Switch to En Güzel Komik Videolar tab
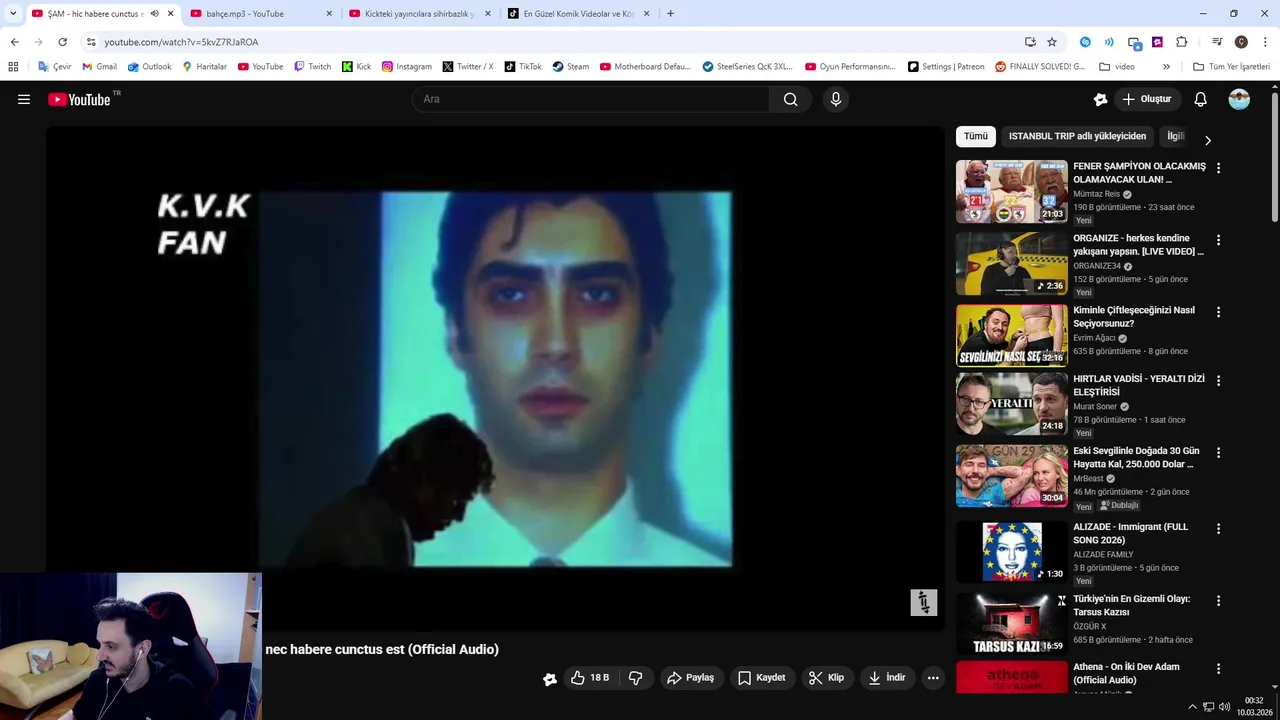Screen dimensions: 1280x720 579,14
